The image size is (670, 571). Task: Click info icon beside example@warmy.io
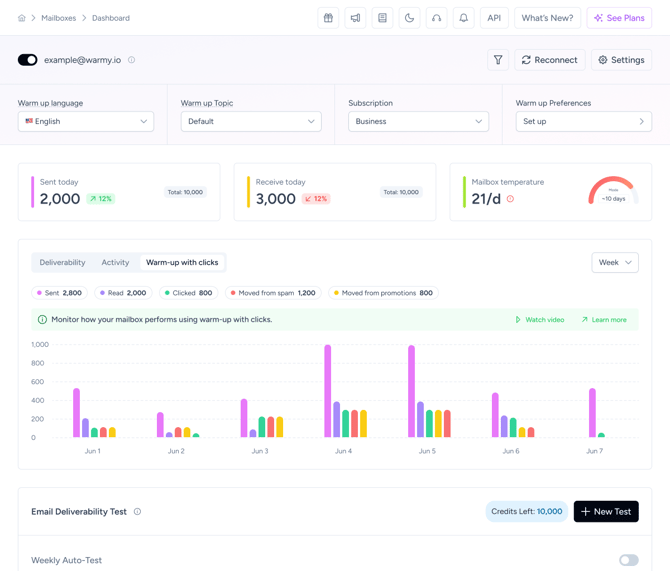click(x=132, y=60)
